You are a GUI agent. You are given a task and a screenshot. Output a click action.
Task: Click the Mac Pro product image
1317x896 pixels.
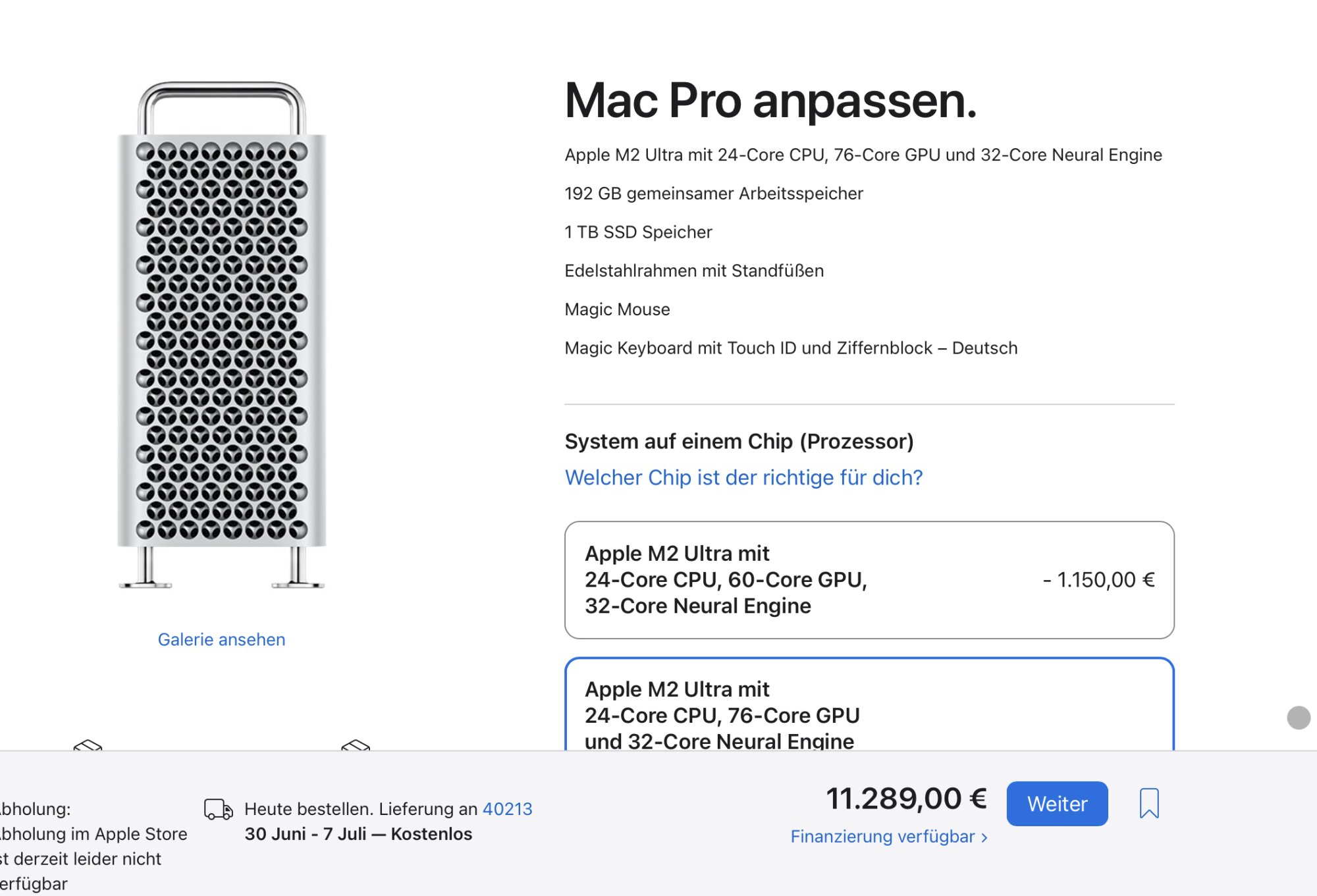222,336
